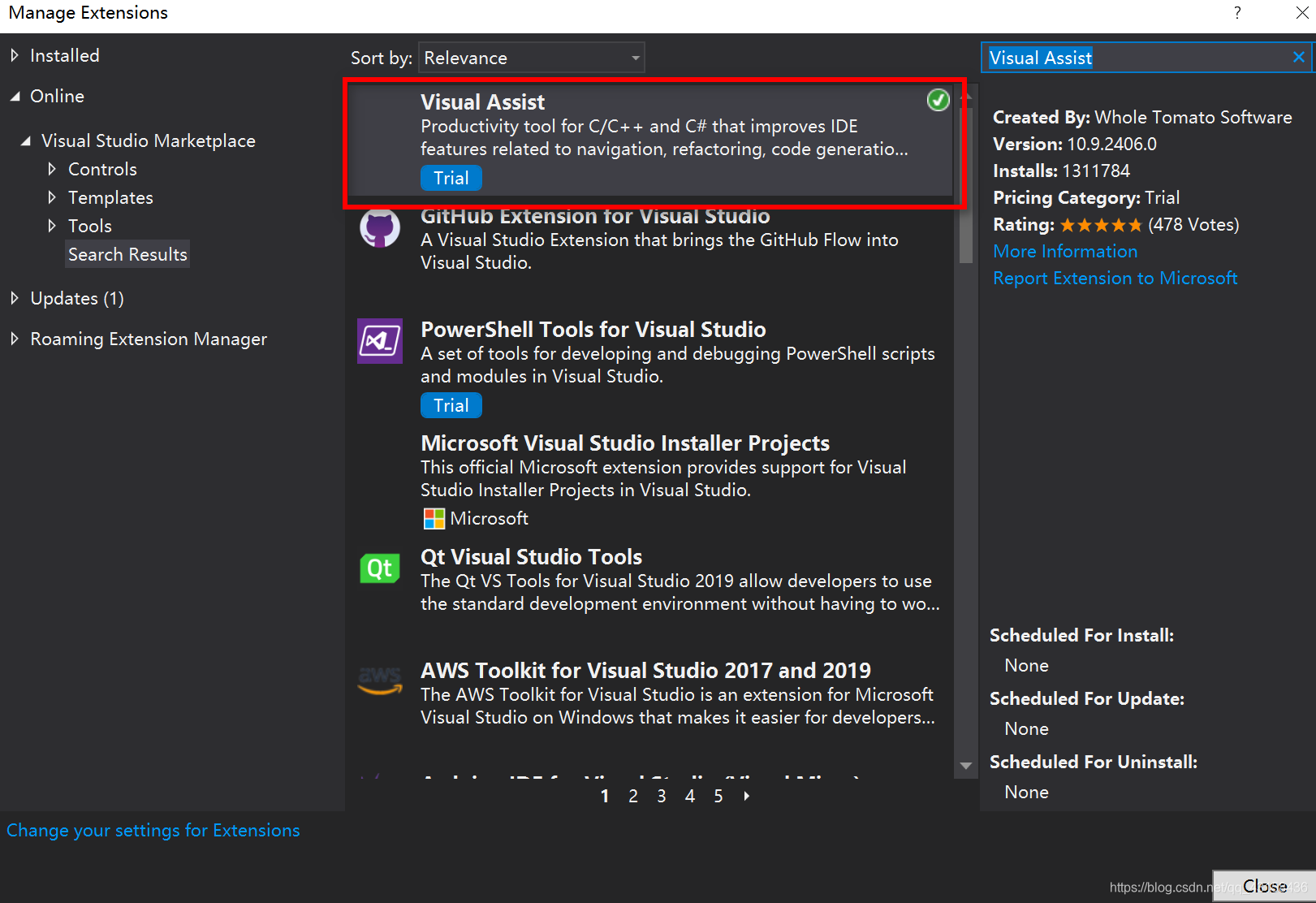Click the green installed checkmark on Visual Assist
1316x903 pixels.
938,100
